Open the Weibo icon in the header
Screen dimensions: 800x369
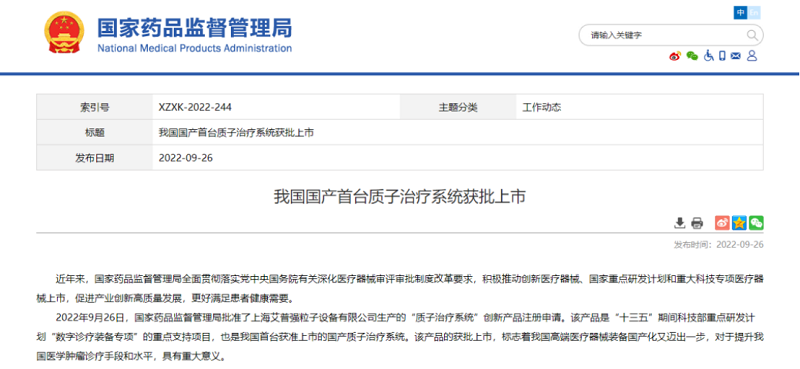click(x=675, y=56)
